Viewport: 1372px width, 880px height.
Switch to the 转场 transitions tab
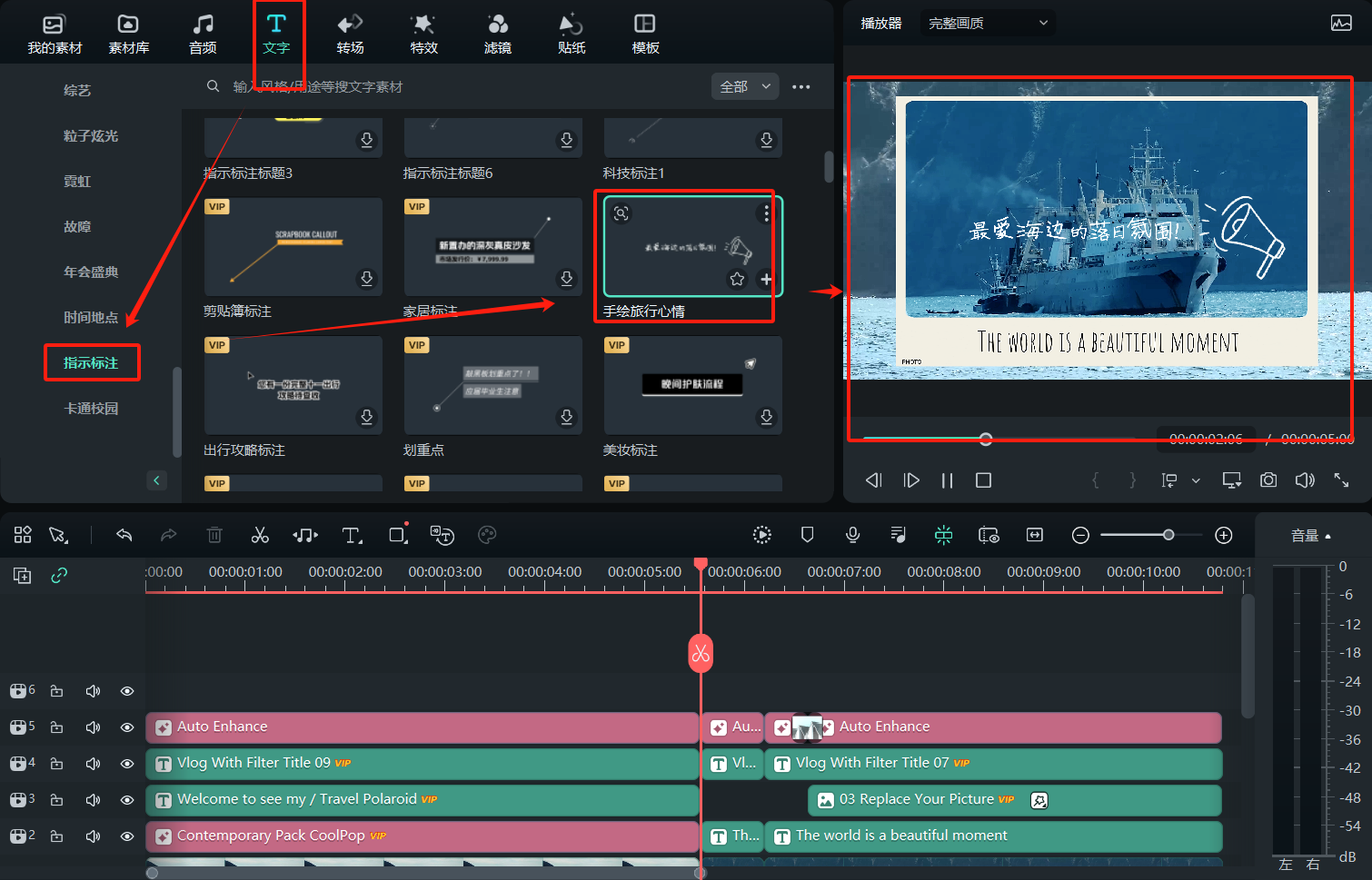350,34
